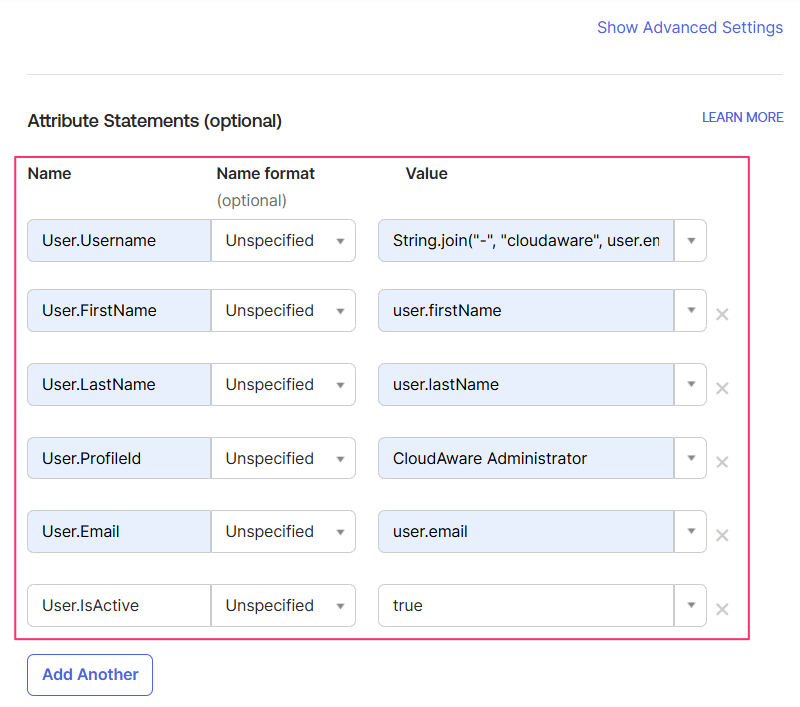Click the Show Advanced Settings link

tap(690, 27)
